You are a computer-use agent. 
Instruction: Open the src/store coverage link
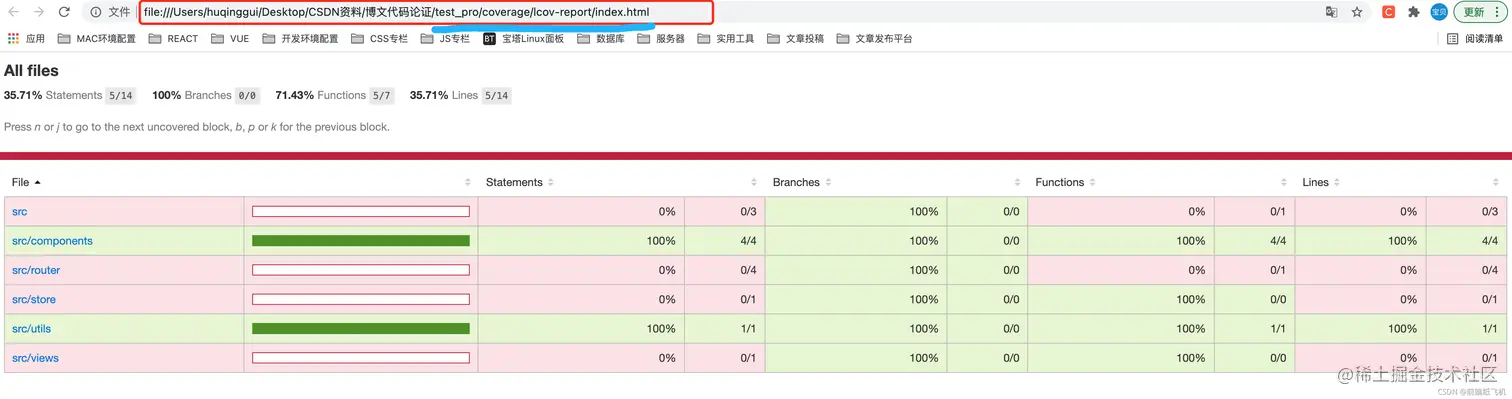point(34,300)
